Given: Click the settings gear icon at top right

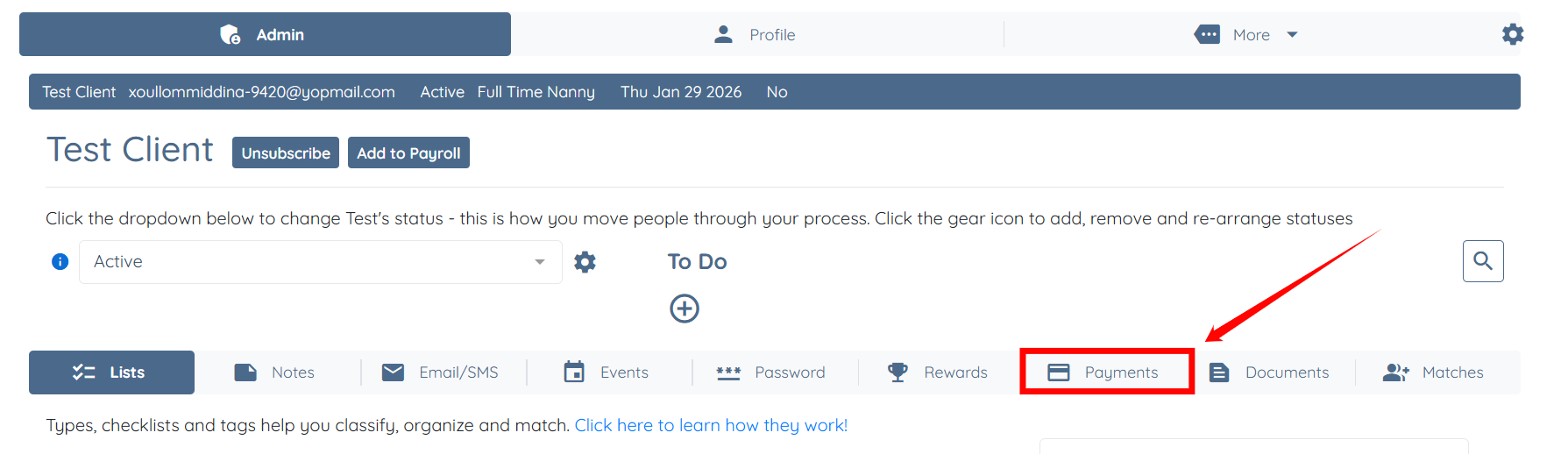Looking at the screenshot, I should click(x=1512, y=34).
